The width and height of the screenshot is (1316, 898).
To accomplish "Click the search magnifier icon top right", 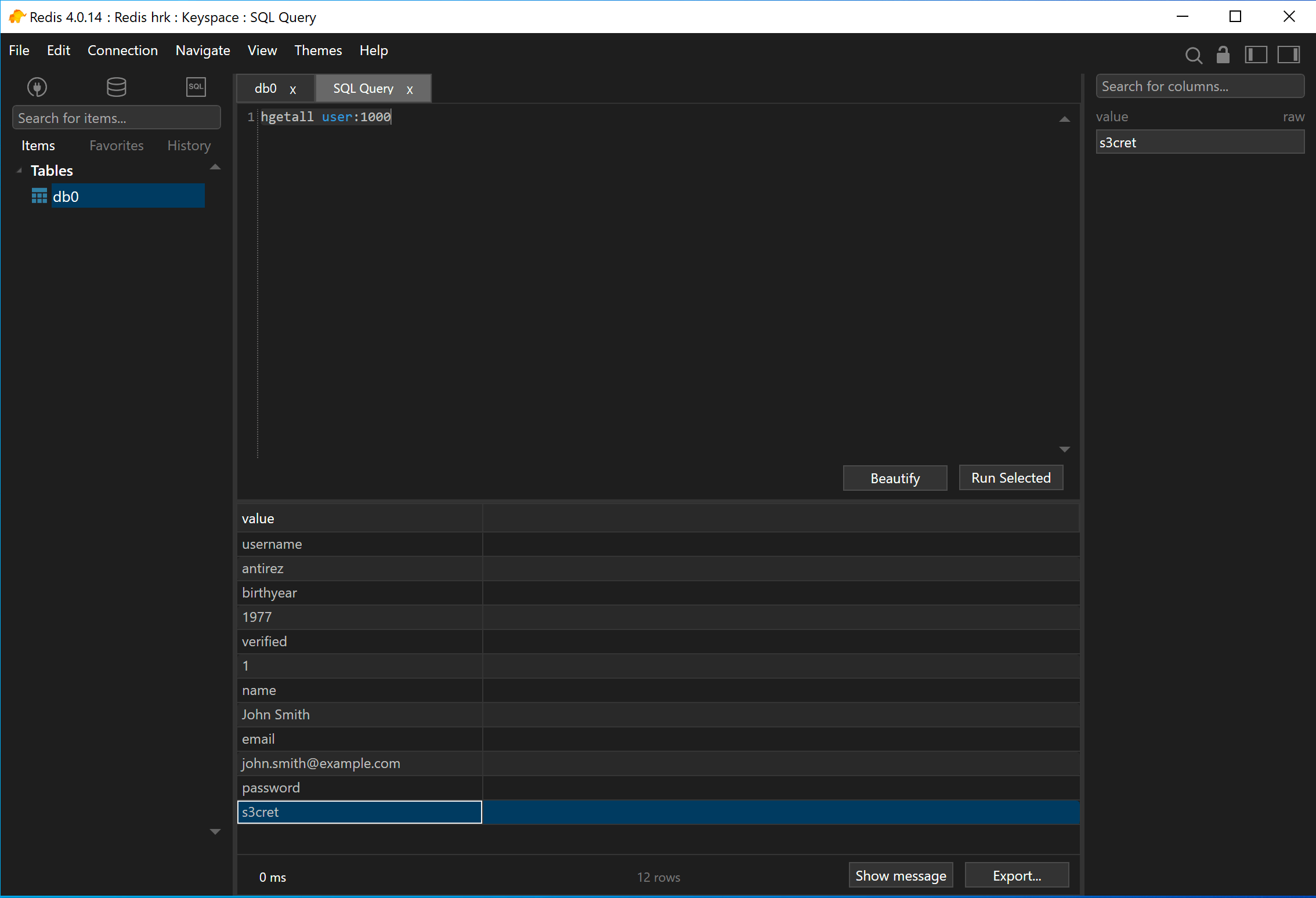I will pyautogui.click(x=1194, y=55).
